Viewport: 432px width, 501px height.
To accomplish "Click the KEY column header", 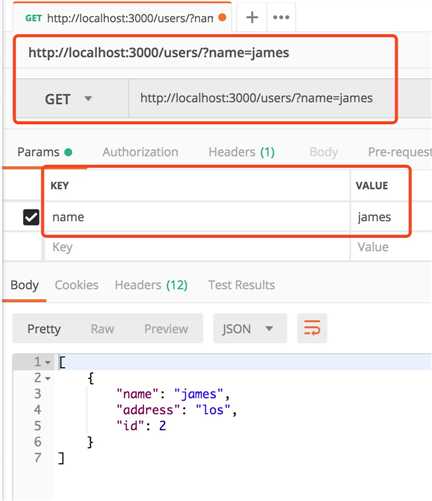I will (x=60, y=186).
